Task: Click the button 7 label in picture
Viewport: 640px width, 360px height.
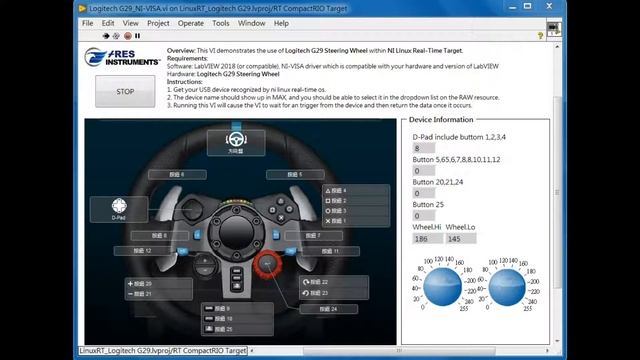Action: tap(313, 236)
